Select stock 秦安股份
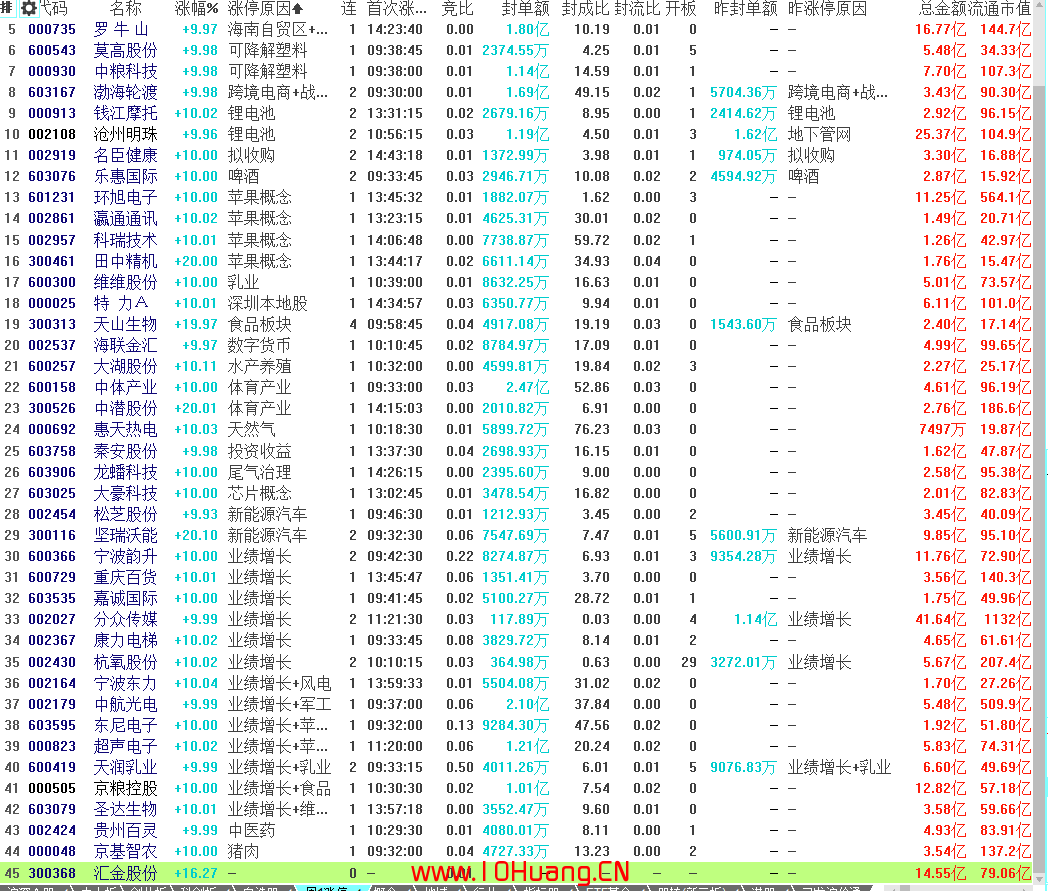 (x=126, y=451)
